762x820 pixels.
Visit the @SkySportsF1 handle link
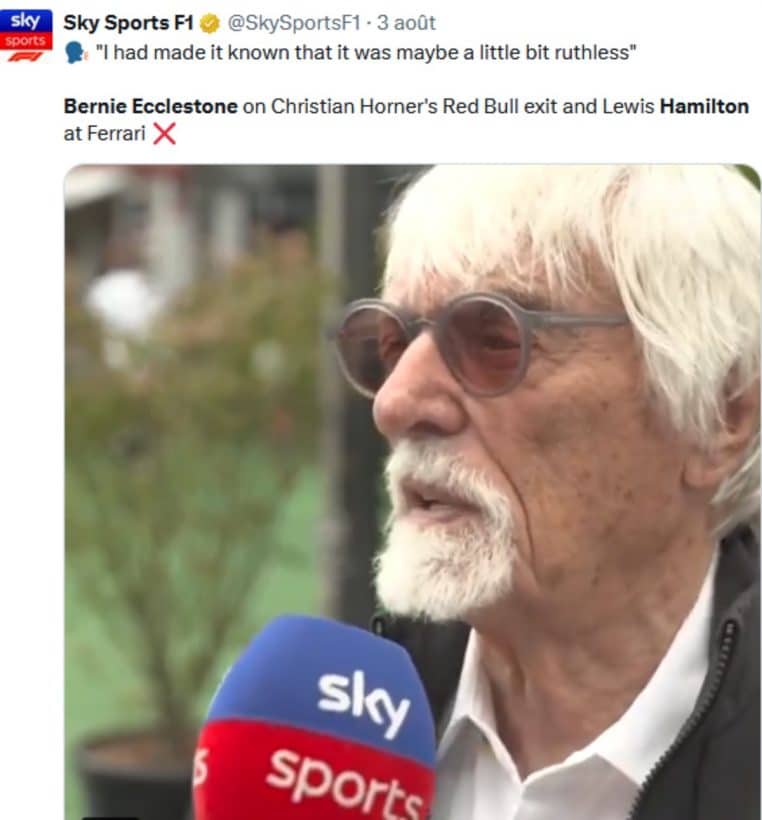pyautogui.click(x=294, y=23)
